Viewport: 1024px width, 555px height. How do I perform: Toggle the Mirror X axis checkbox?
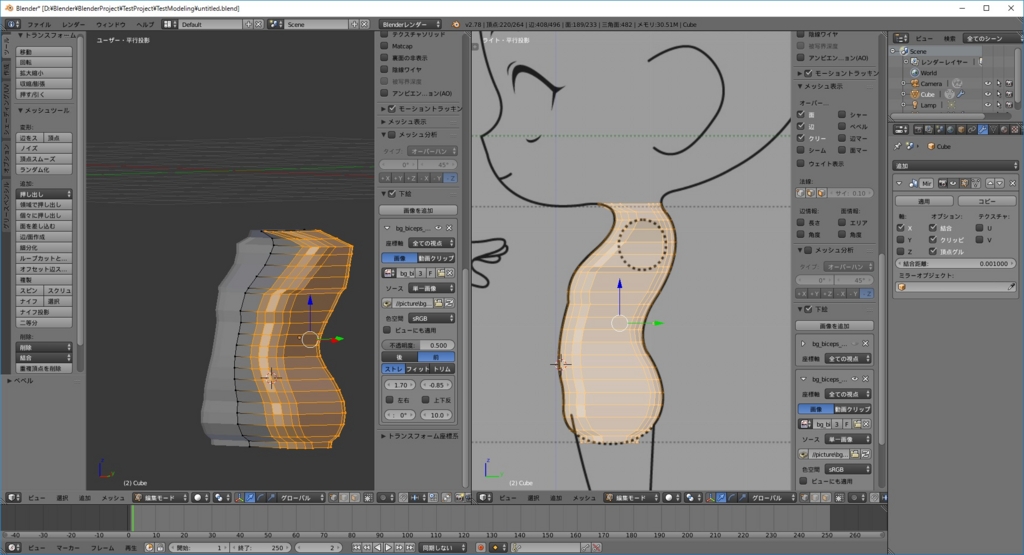[901, 228]
